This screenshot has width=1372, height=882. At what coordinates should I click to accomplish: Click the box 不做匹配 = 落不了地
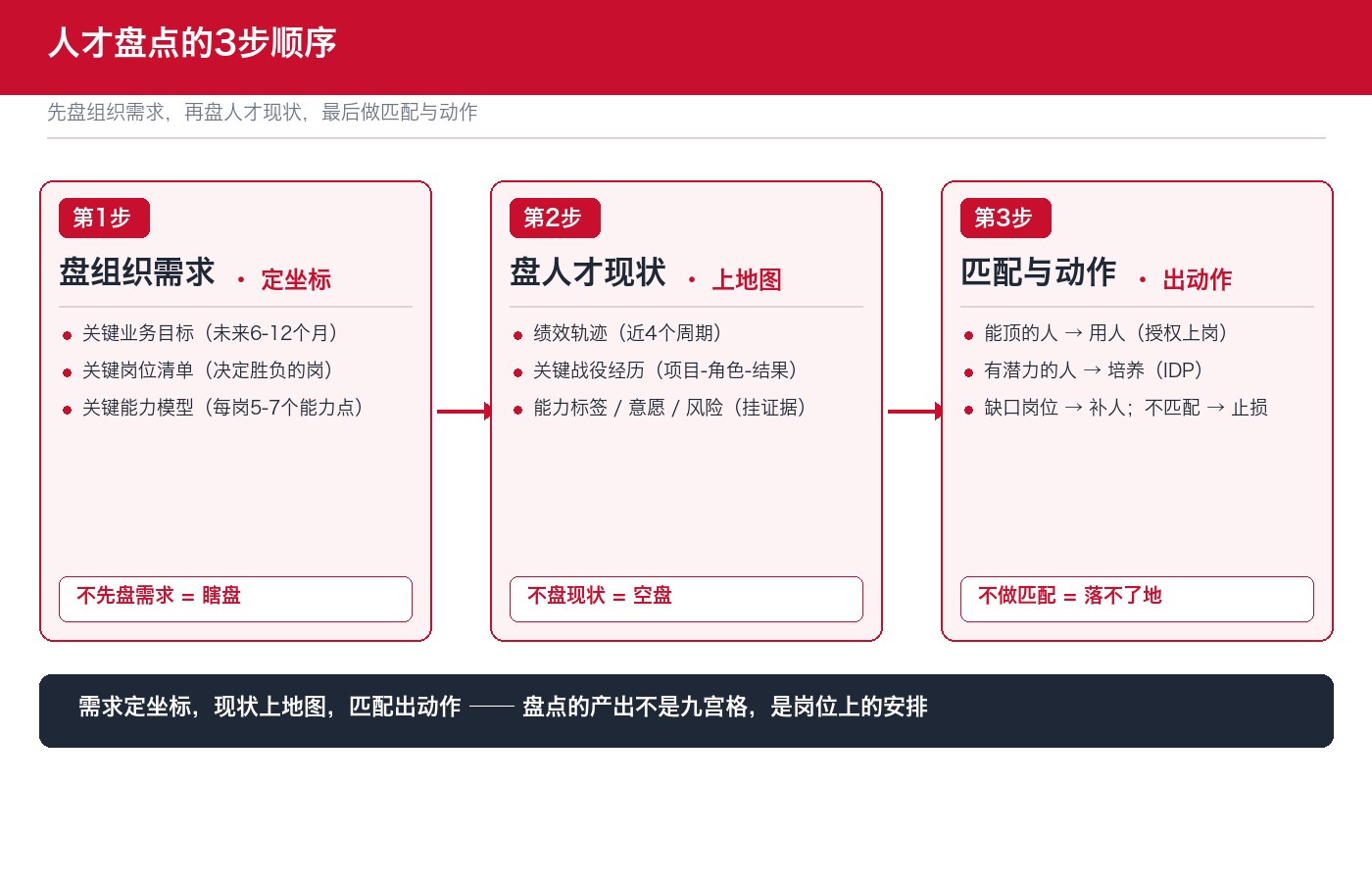1137,599
